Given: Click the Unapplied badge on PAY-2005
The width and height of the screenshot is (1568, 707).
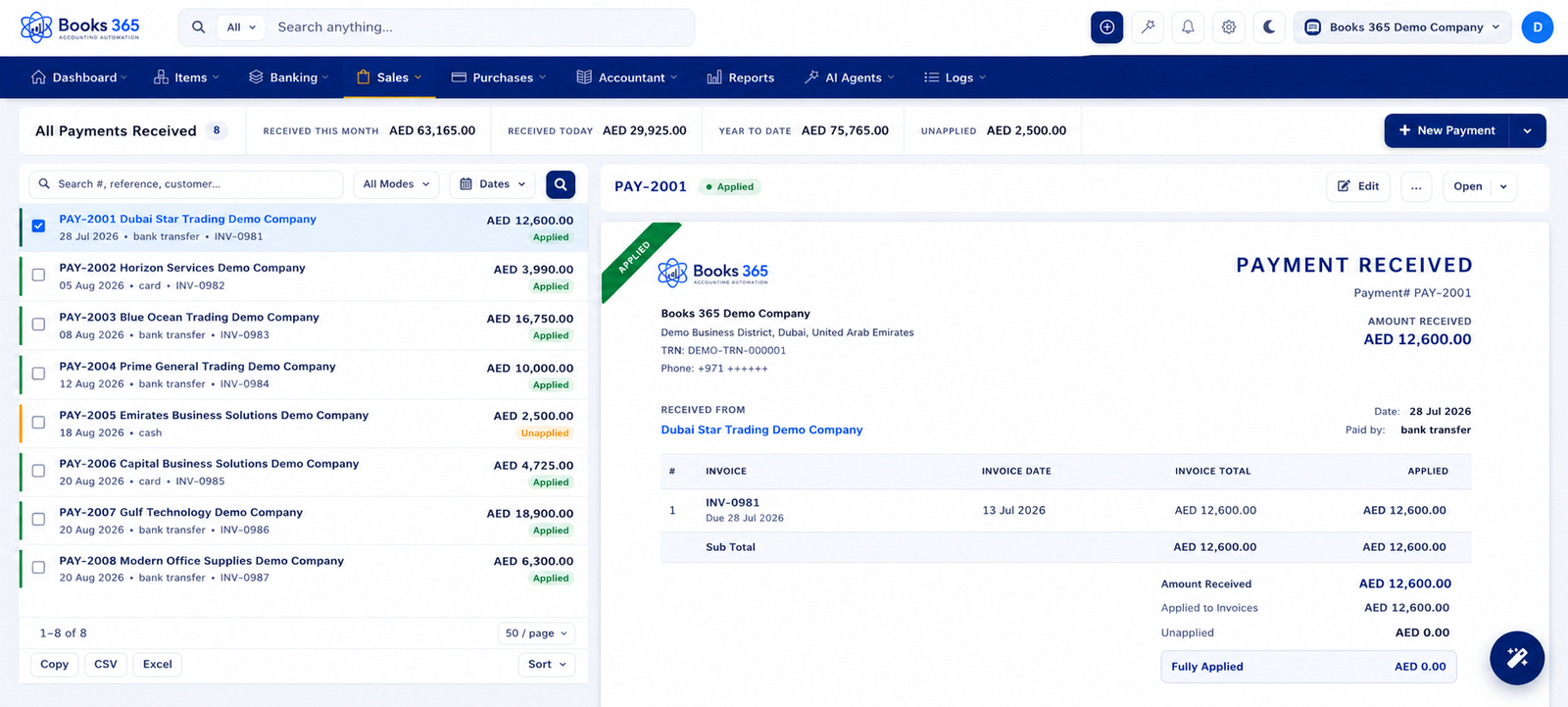Looking at the screenshot, I should 545,433.
